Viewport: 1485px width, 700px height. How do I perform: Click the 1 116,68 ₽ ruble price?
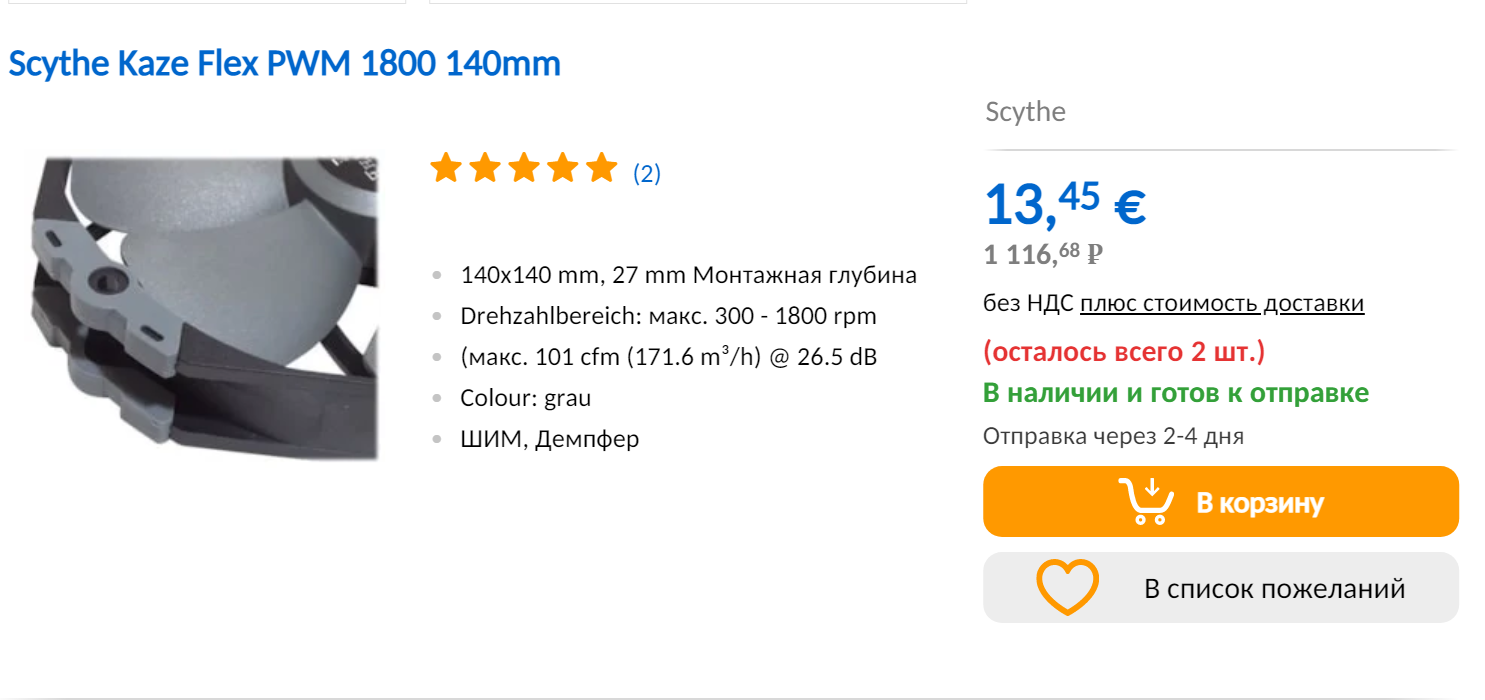coord(1042,255)
